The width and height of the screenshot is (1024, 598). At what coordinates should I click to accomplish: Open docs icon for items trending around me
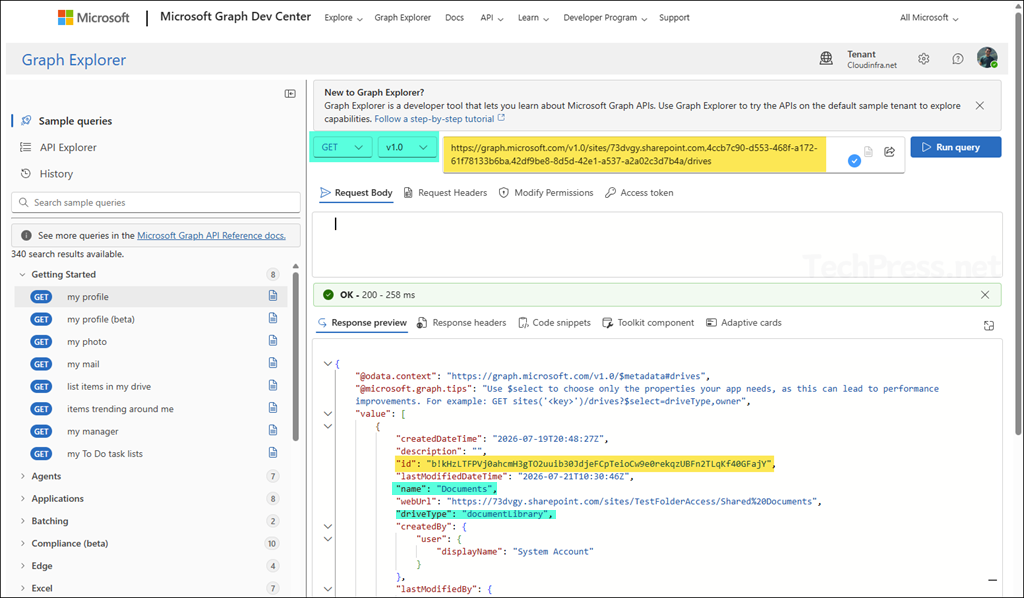pyautogui.click(x=273, y=407)
